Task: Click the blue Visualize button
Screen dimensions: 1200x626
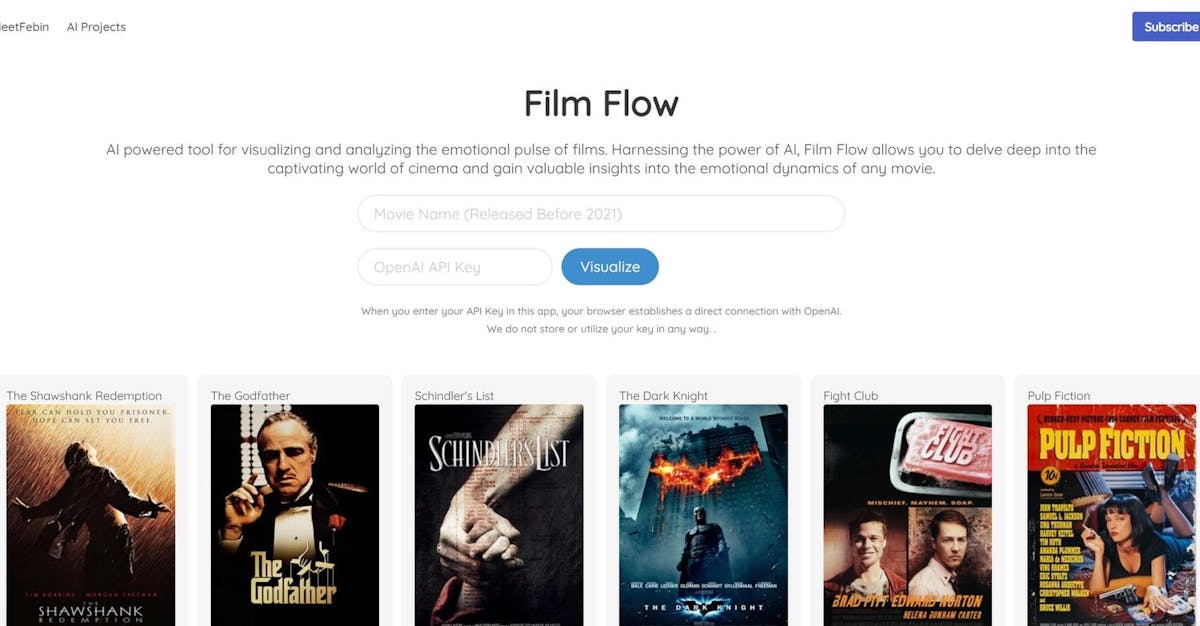Action: tap(610, 267)
